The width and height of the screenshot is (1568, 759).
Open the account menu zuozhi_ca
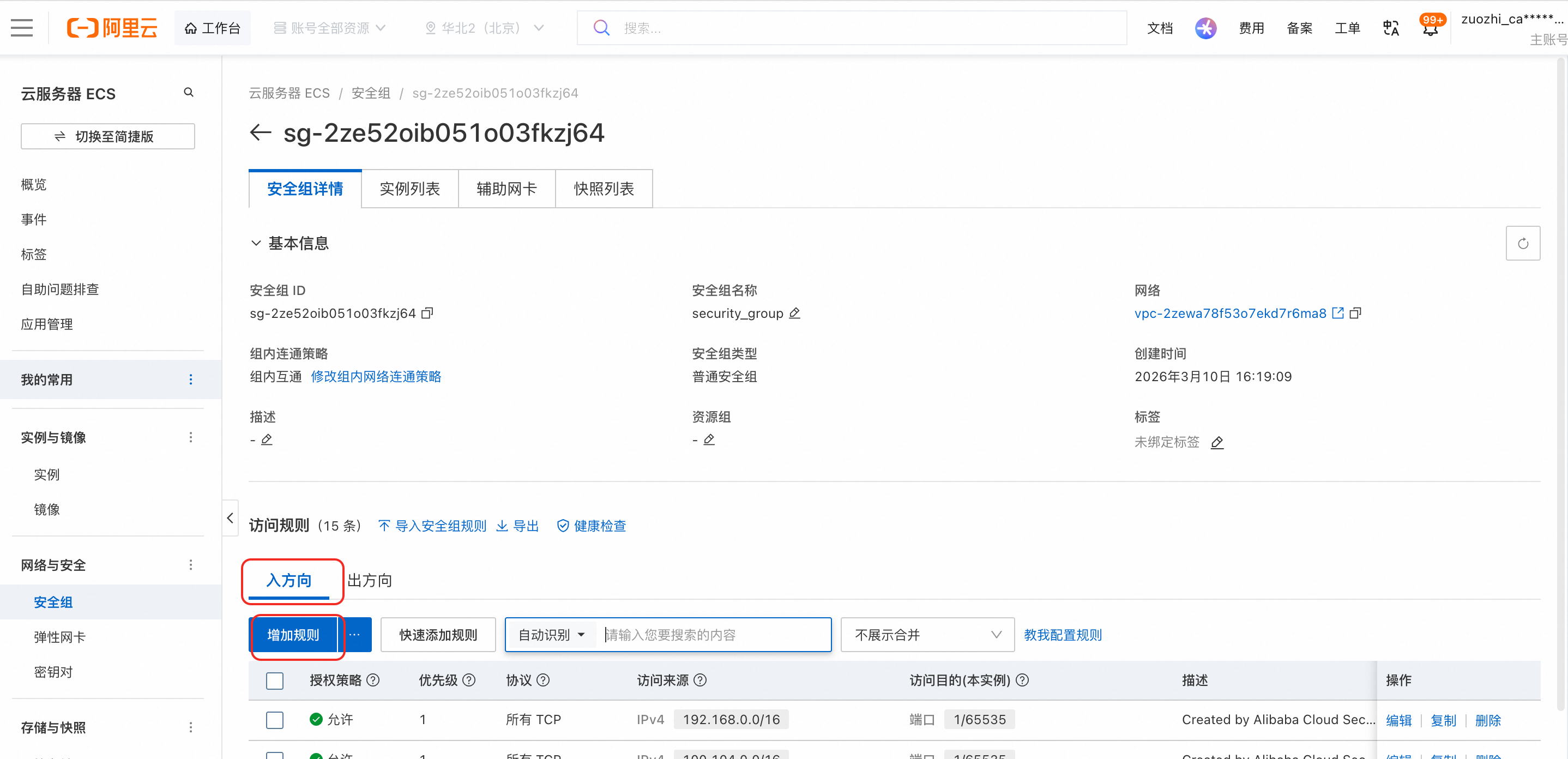pyautogui.click(x=1513, y=28)
